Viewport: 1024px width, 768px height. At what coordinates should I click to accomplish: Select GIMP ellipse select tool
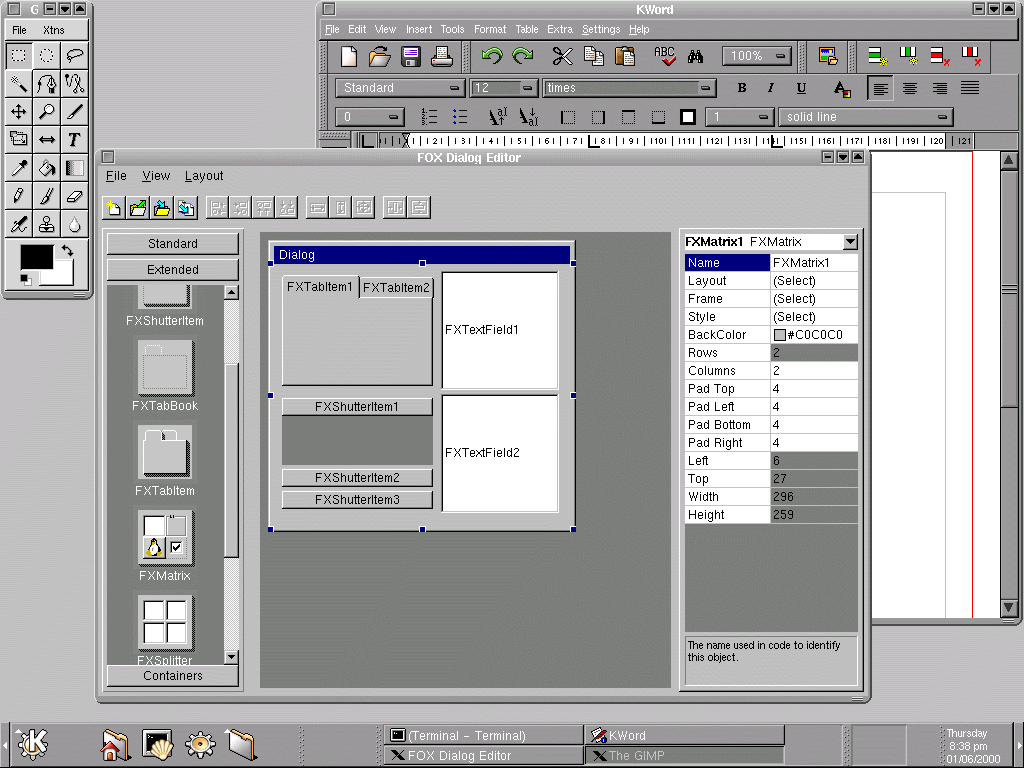[46, 56]
